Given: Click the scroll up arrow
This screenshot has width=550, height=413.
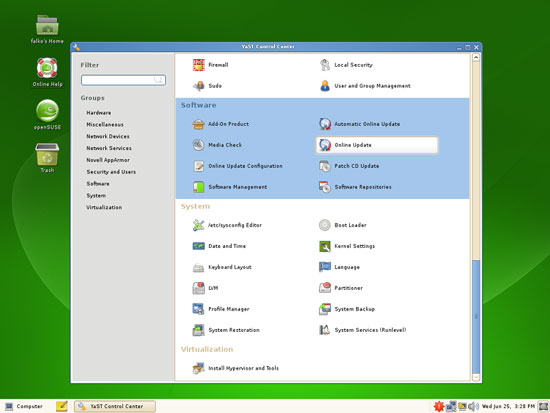Looking at the screenshot, I should tap(476, 57).
